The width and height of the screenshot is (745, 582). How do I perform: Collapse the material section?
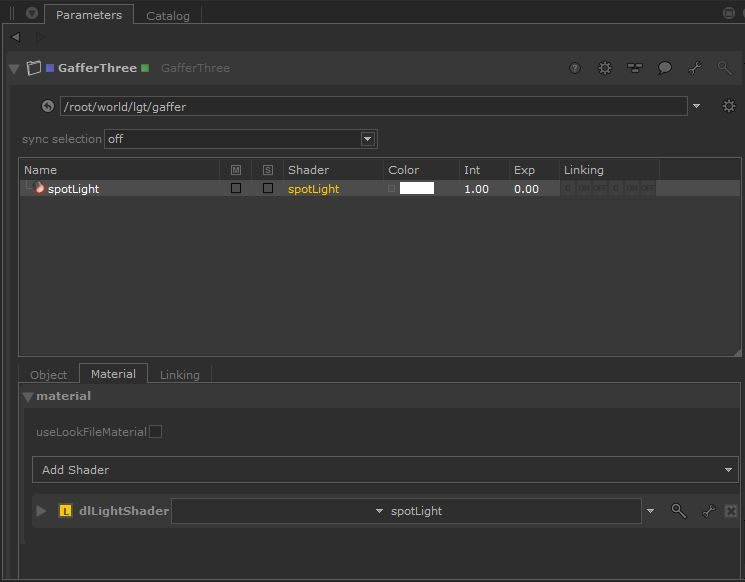tap(28, 397)
